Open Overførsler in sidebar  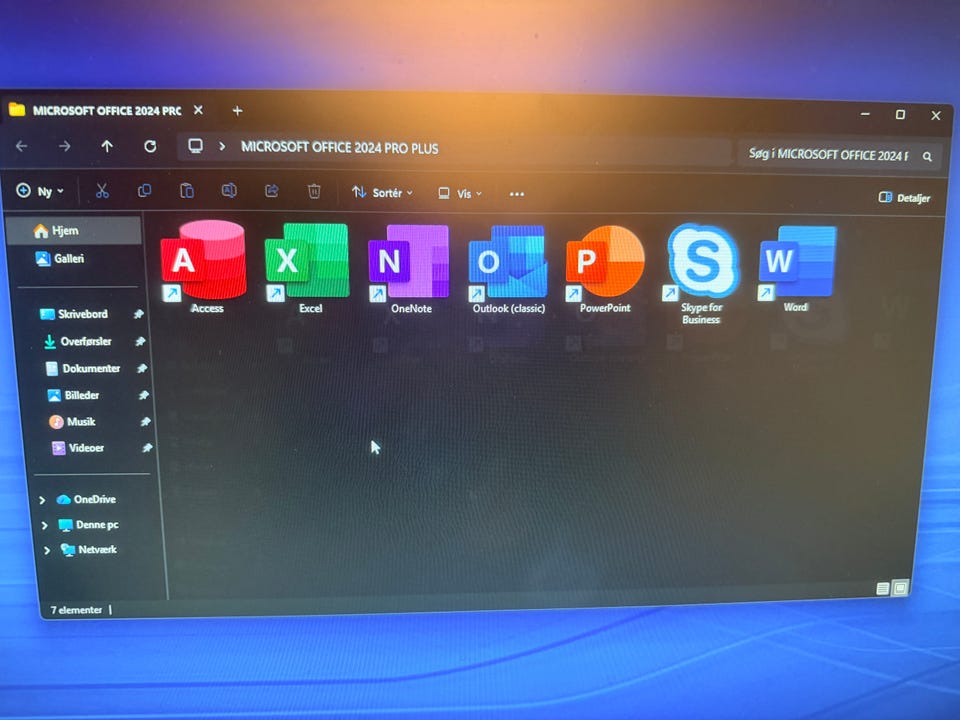tap(77, 341)
